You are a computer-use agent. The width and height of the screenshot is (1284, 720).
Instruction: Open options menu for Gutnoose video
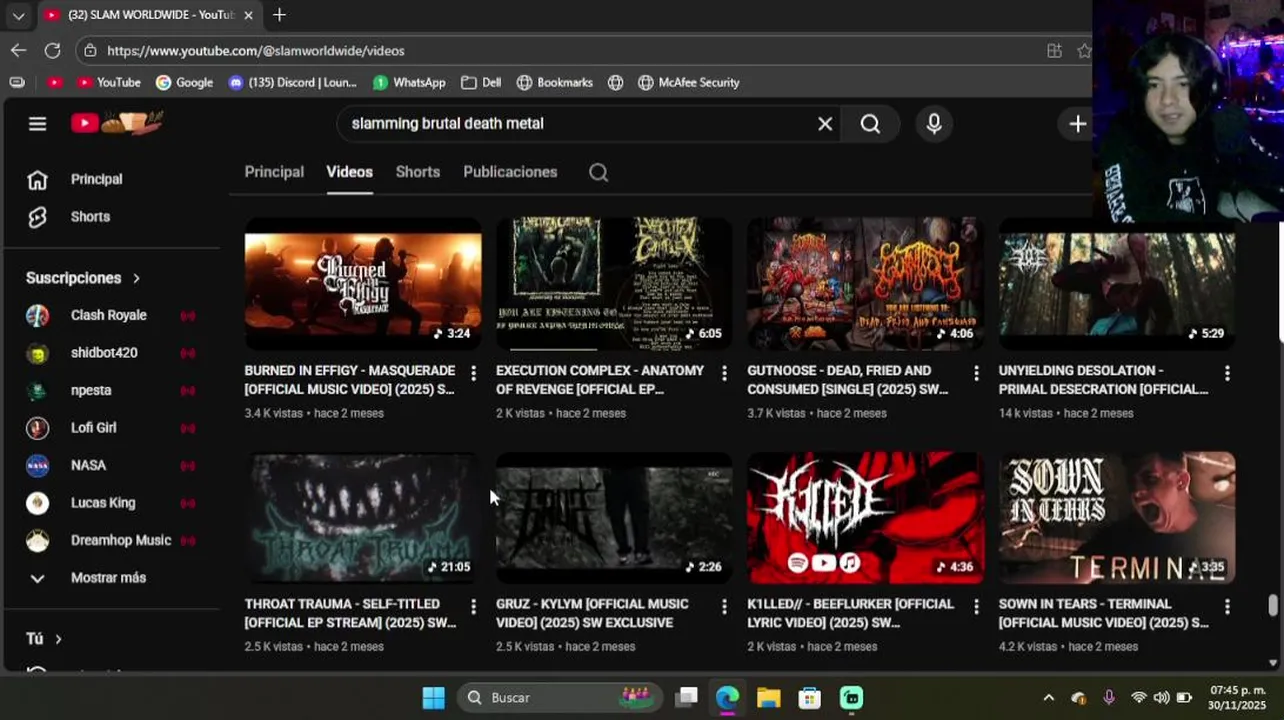[x=976, y=373]
